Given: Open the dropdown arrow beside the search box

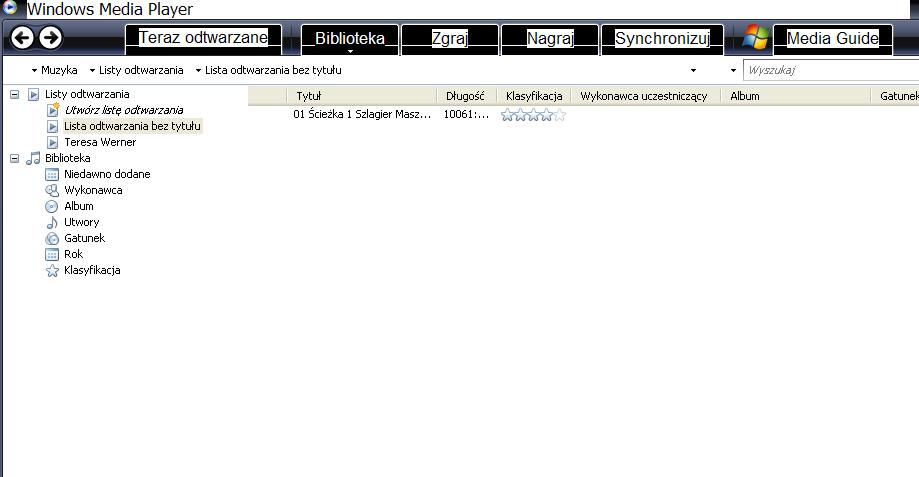Looking at the screenshot, I should pos(733,70).
